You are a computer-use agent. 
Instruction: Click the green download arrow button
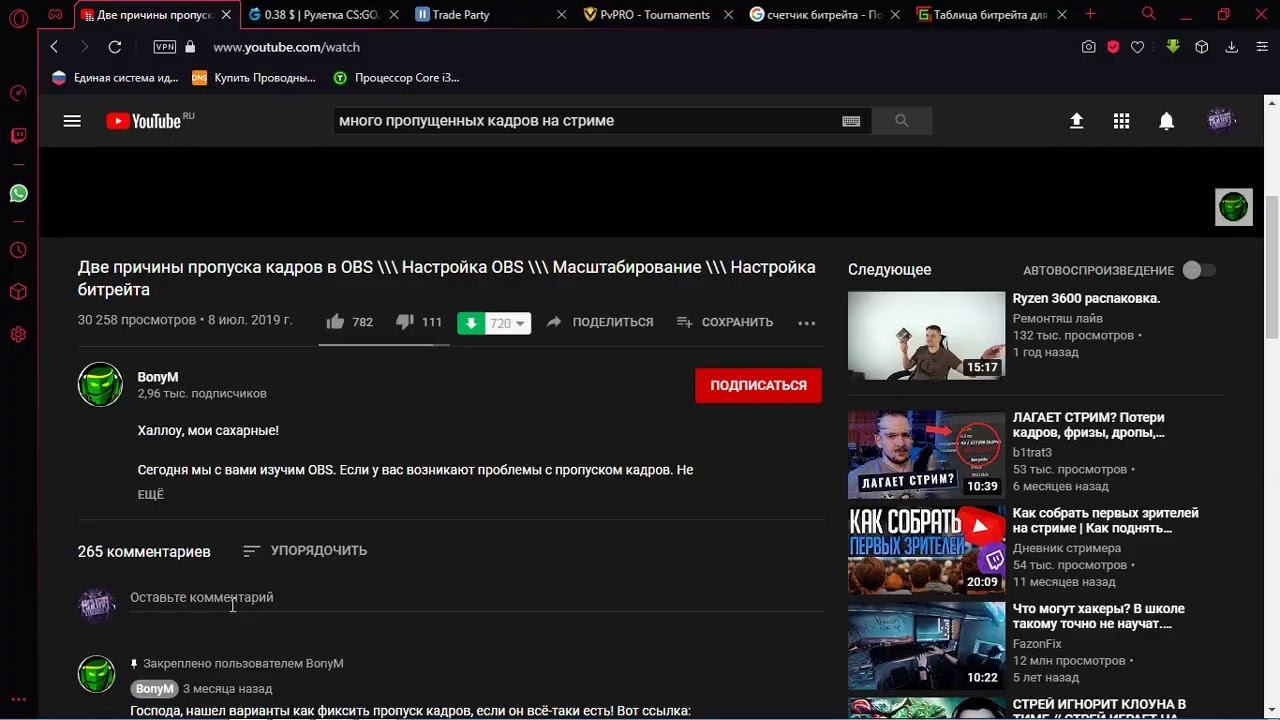click(x=471, y=323)
